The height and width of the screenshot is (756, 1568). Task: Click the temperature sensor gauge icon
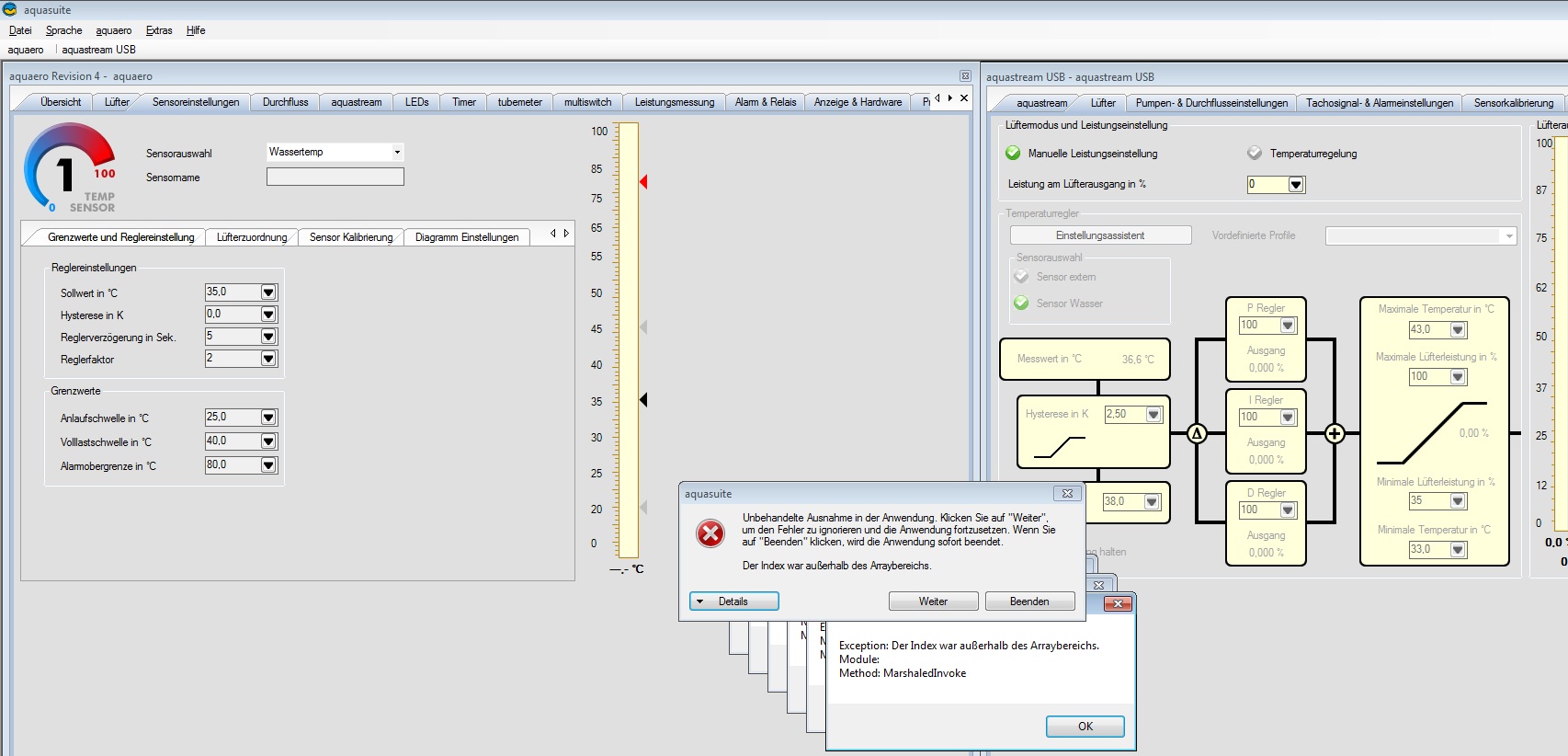(x=70, y=168)
